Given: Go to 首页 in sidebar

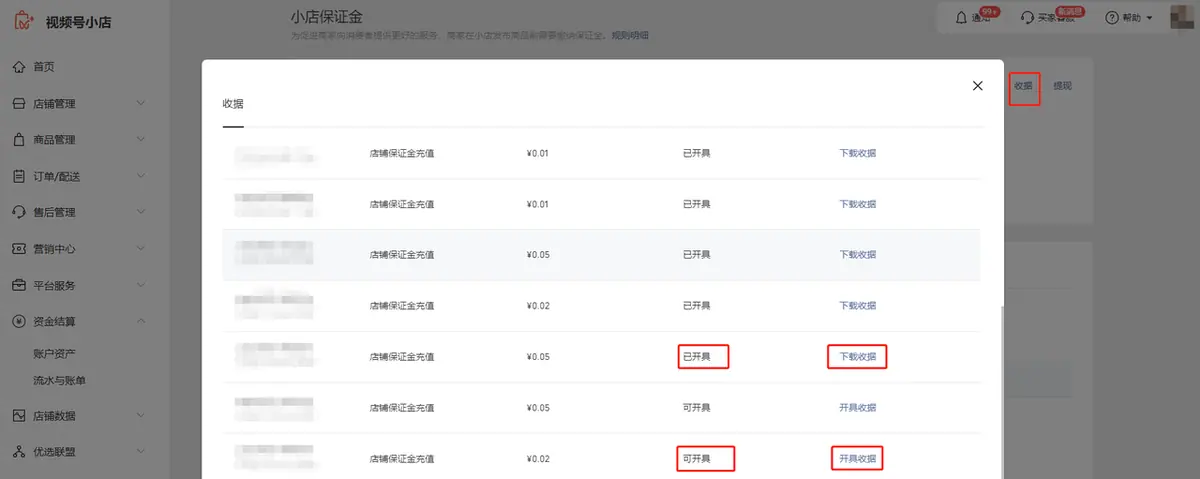Looking at the screenshot, I should (x=43, y=67).
